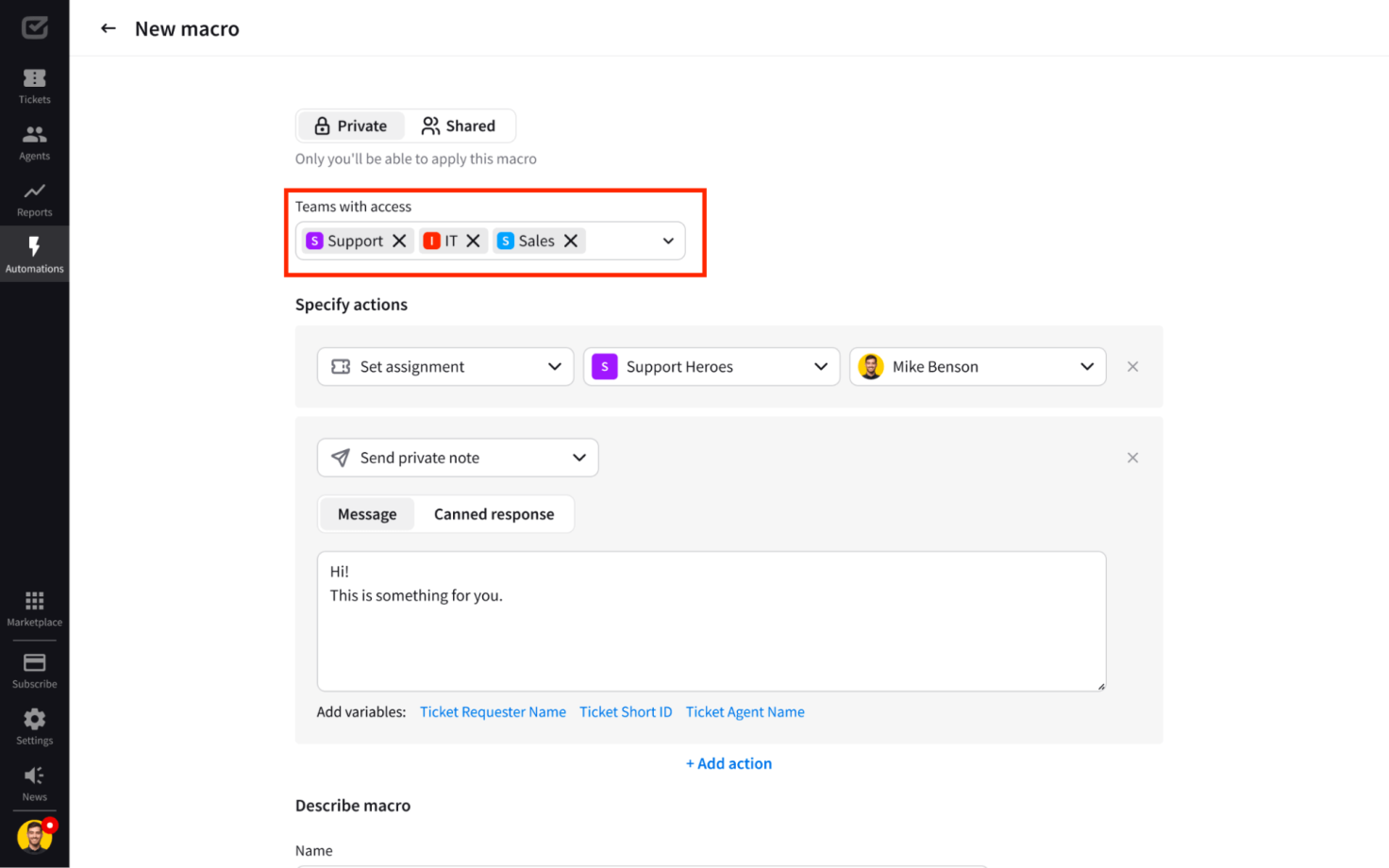This screenshot has width=1389, height=868.
Task: Click the Specify actions heading
Action: click(351, 305)
